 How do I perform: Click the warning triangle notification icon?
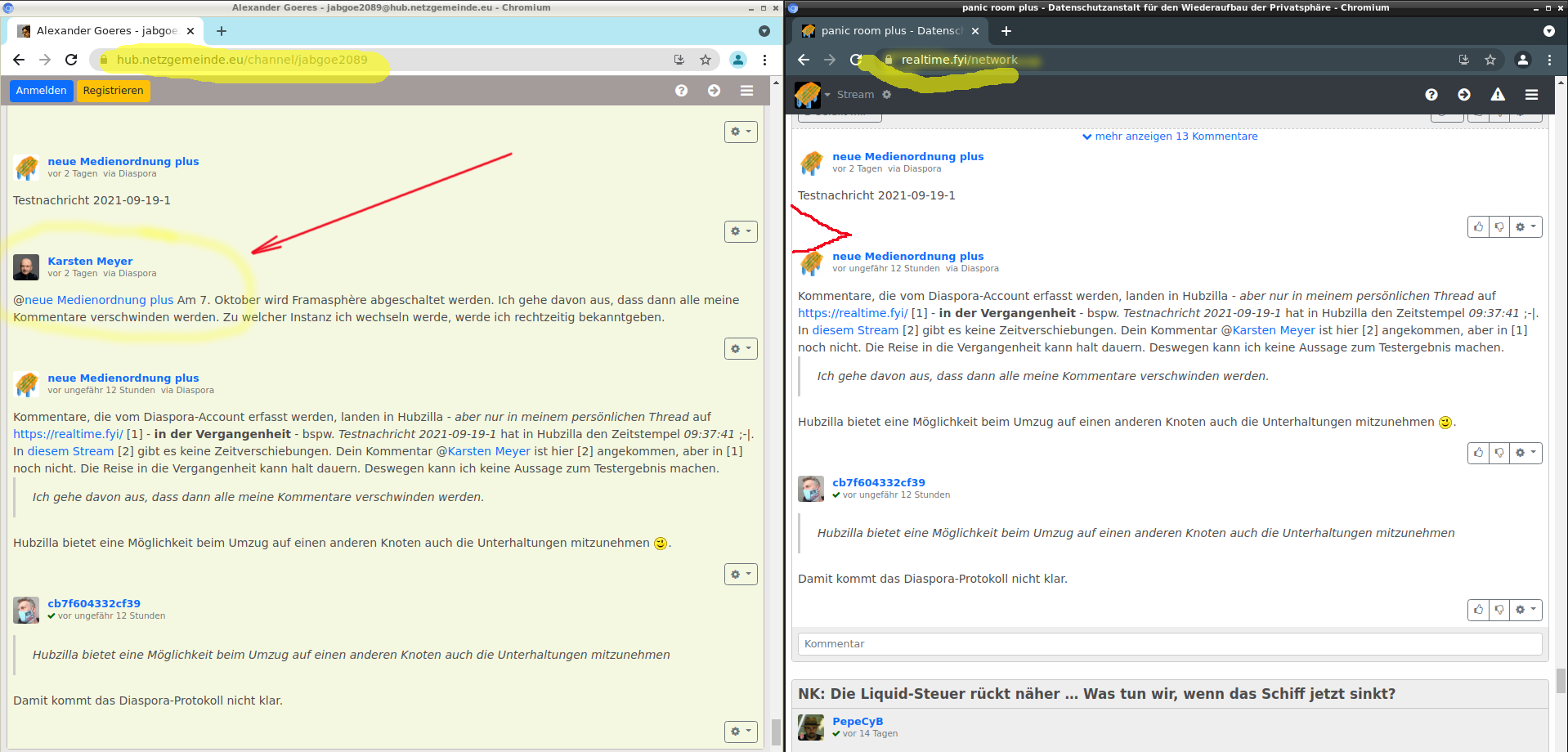tap(1498, 95)
